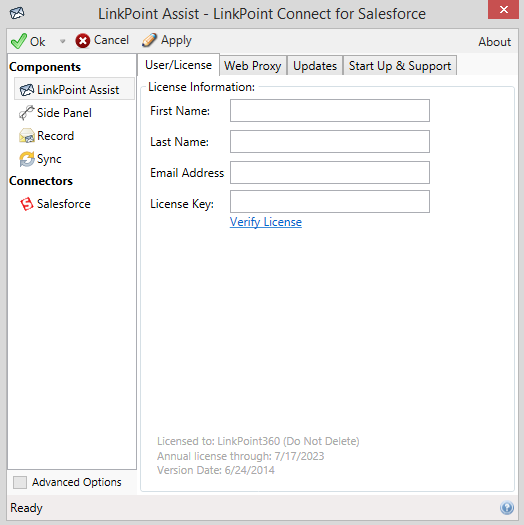
Task: Open help via the blue question mark icon
Action: (x=507, y=508)
